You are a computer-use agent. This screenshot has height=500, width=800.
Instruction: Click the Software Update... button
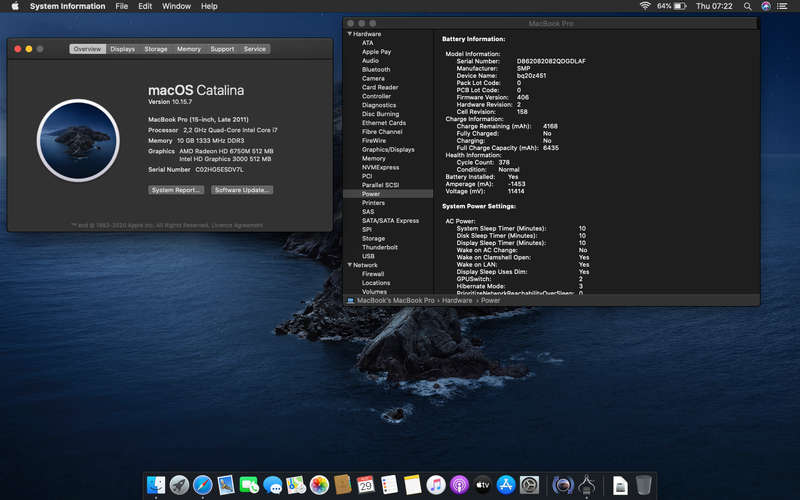tap(242, 190)
